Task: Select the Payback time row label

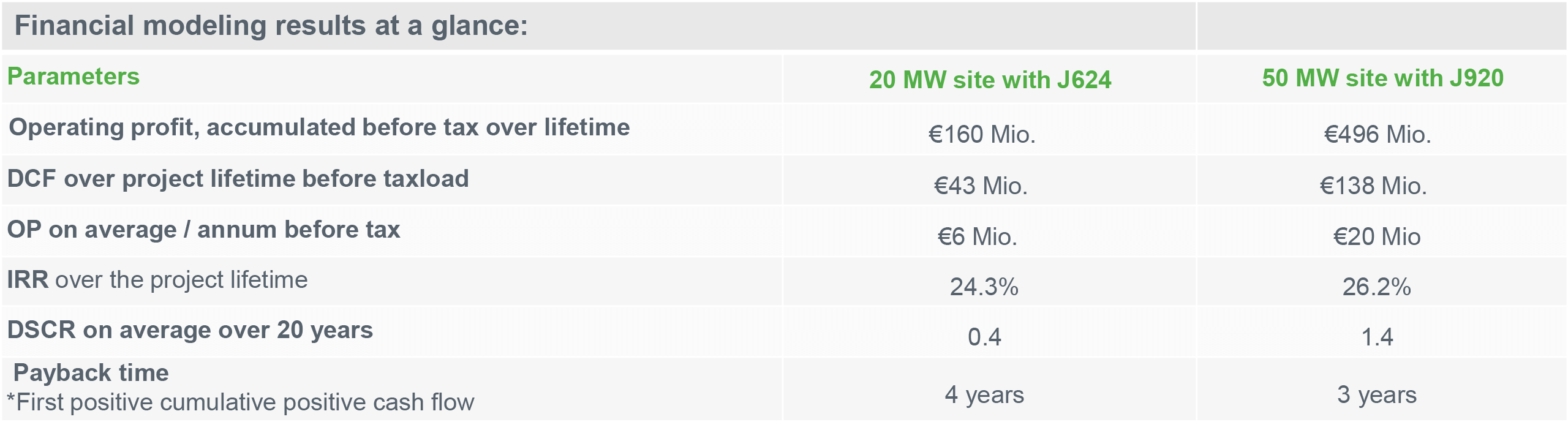Action: tap(91, 373)
